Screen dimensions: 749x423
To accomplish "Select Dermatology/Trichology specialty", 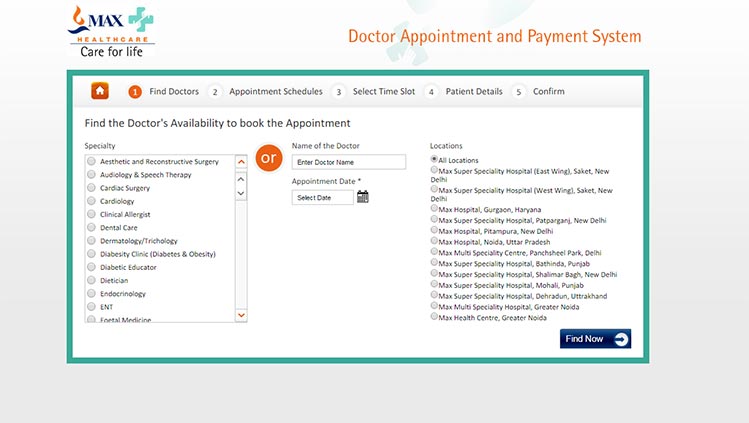I will tap(91, 241).
